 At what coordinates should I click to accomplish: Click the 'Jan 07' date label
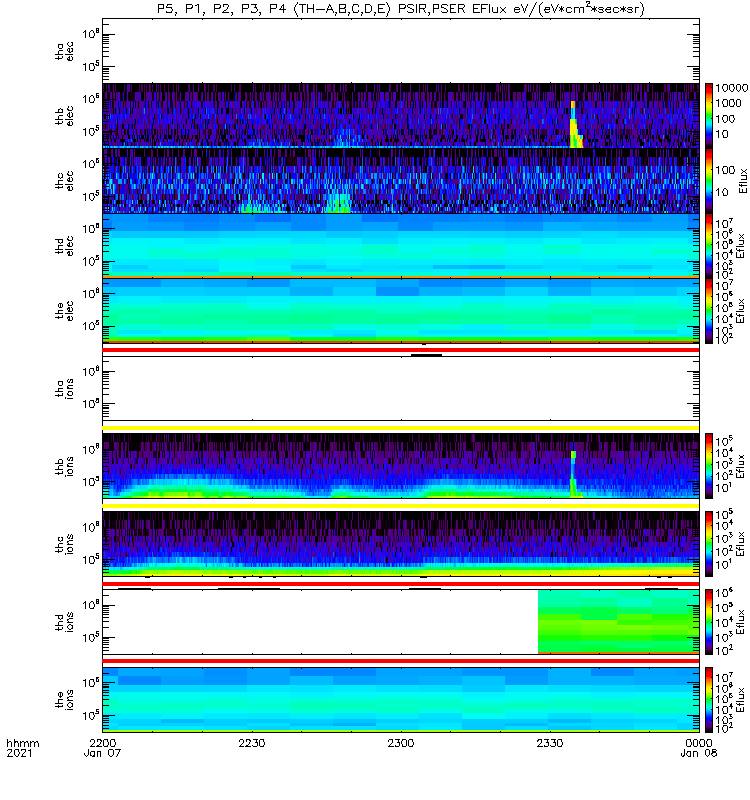(x=102, y=753)
